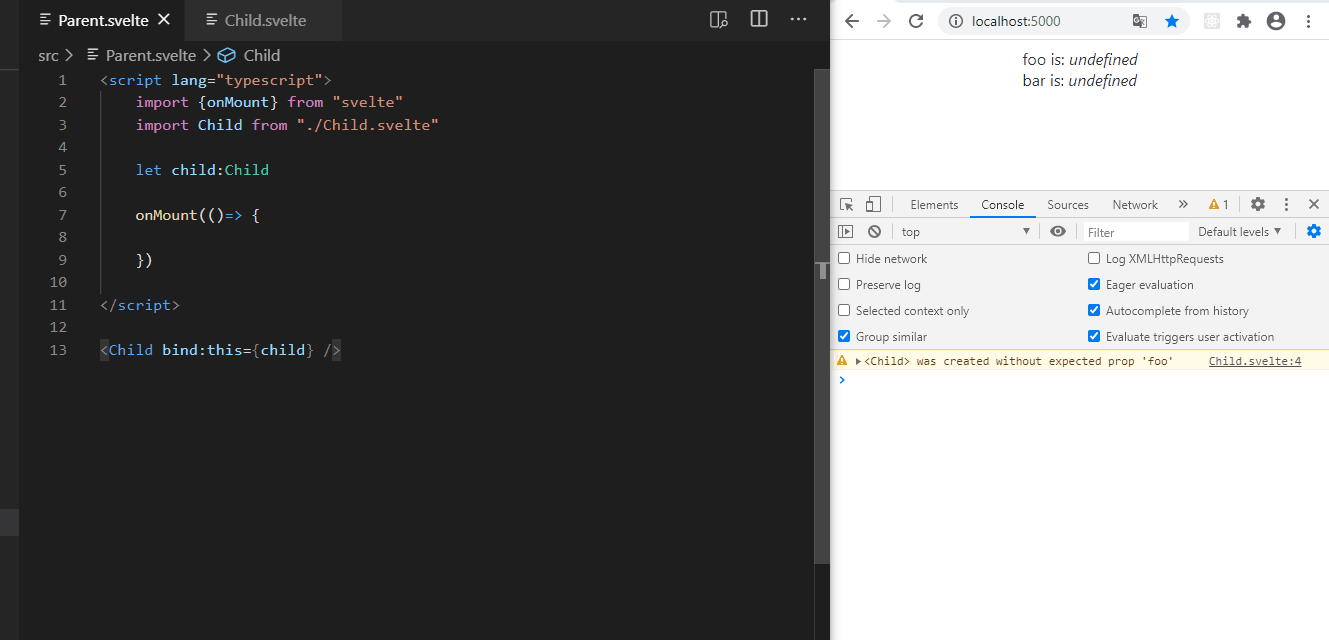Toggle the console sidebar icon
The image size is (1329, 640).
846,231
